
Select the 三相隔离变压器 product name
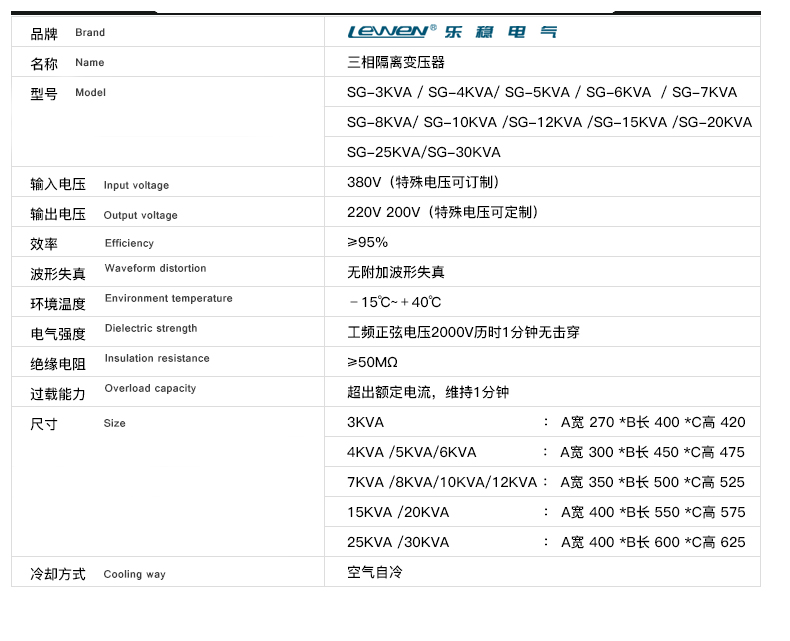pyautogui.click(x=395, y=62)
